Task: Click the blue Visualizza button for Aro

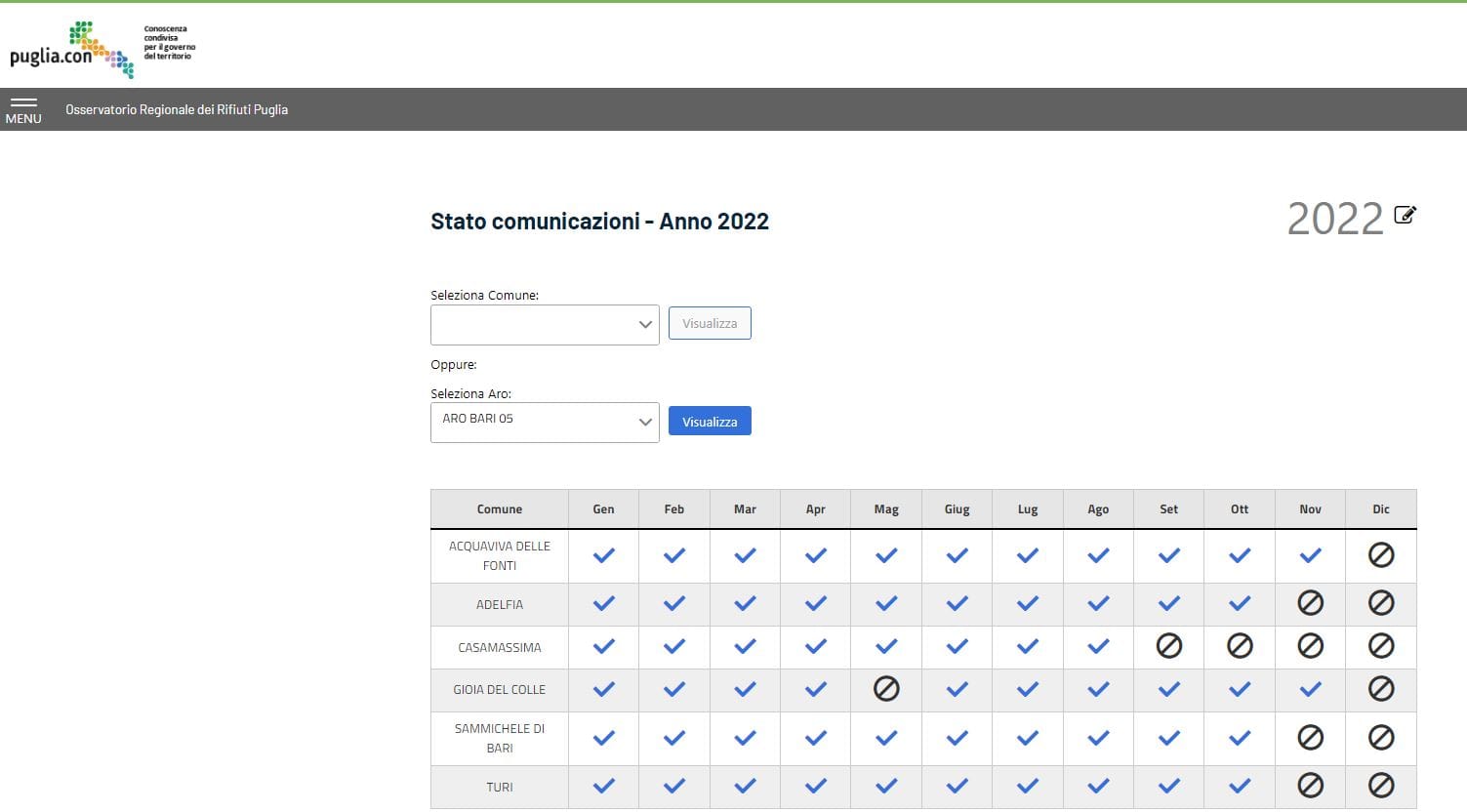Action: [710, 422]
